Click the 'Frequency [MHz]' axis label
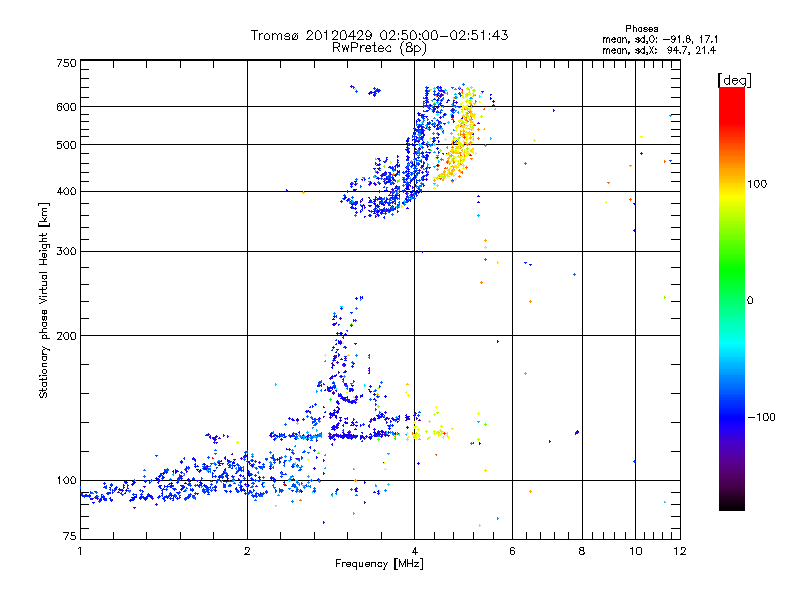The width and height of the screenshot is (800, 600). (379, 564)
